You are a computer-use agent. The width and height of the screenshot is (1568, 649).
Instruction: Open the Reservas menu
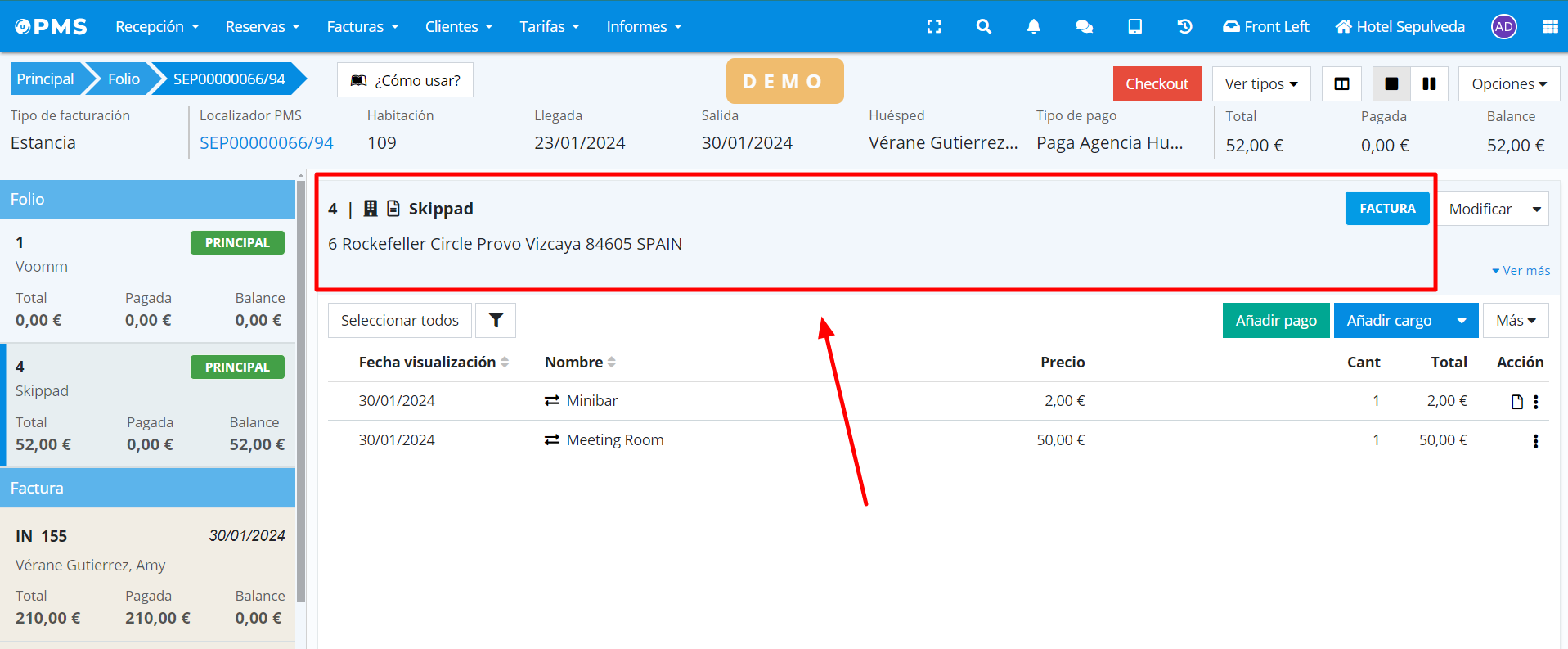tap(263, 27)
